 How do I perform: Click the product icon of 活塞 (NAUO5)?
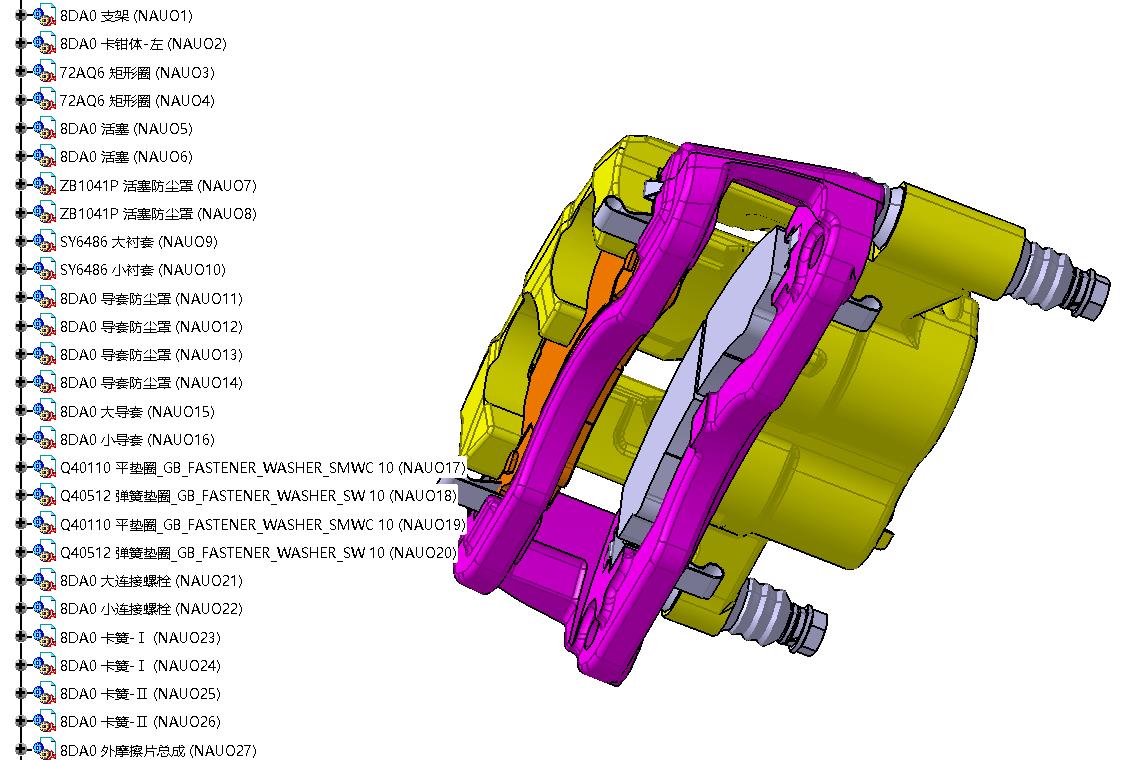[x=44, y=129]
